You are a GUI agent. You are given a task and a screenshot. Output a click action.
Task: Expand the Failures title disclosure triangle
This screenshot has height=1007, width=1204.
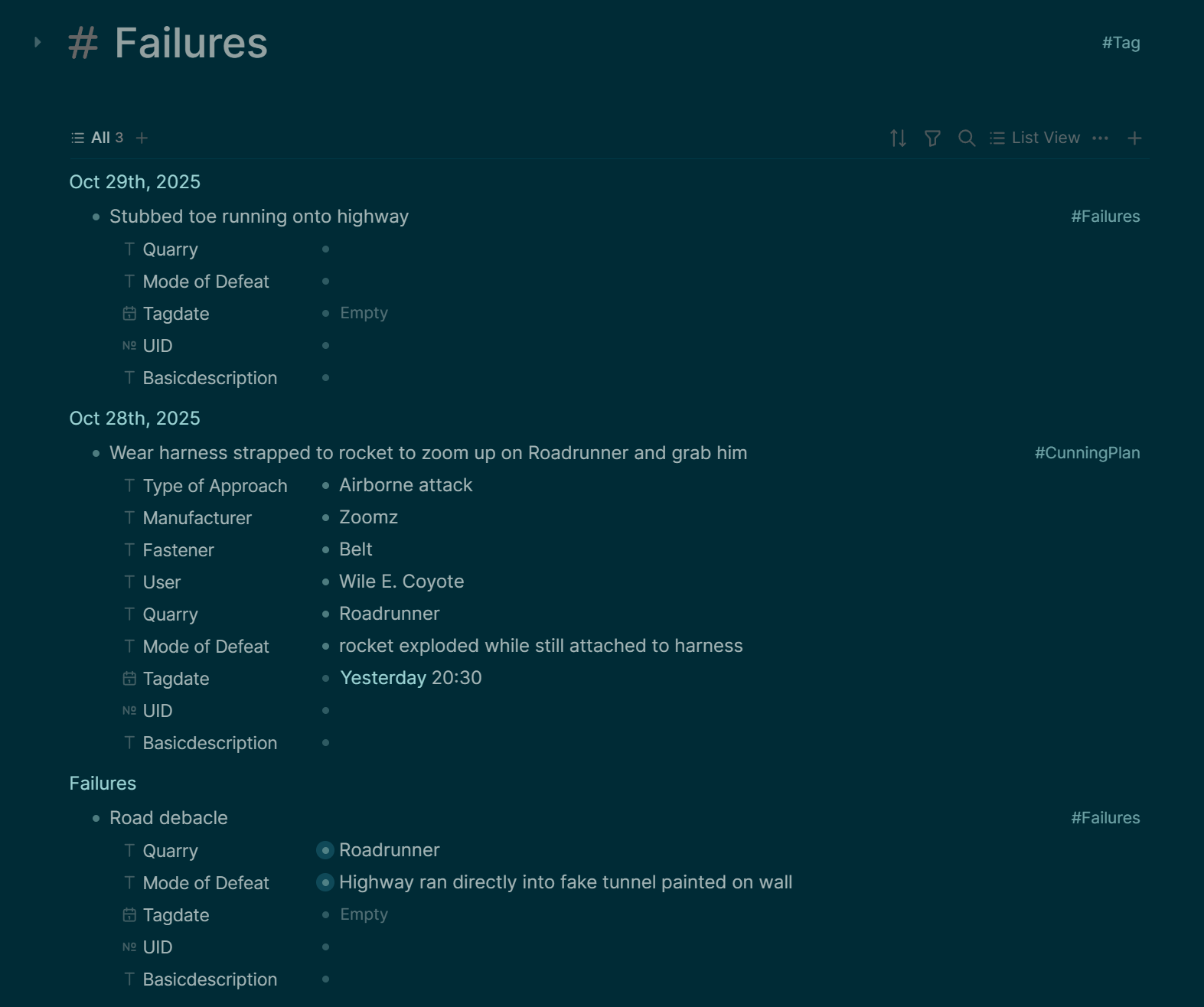click(38, 43)
